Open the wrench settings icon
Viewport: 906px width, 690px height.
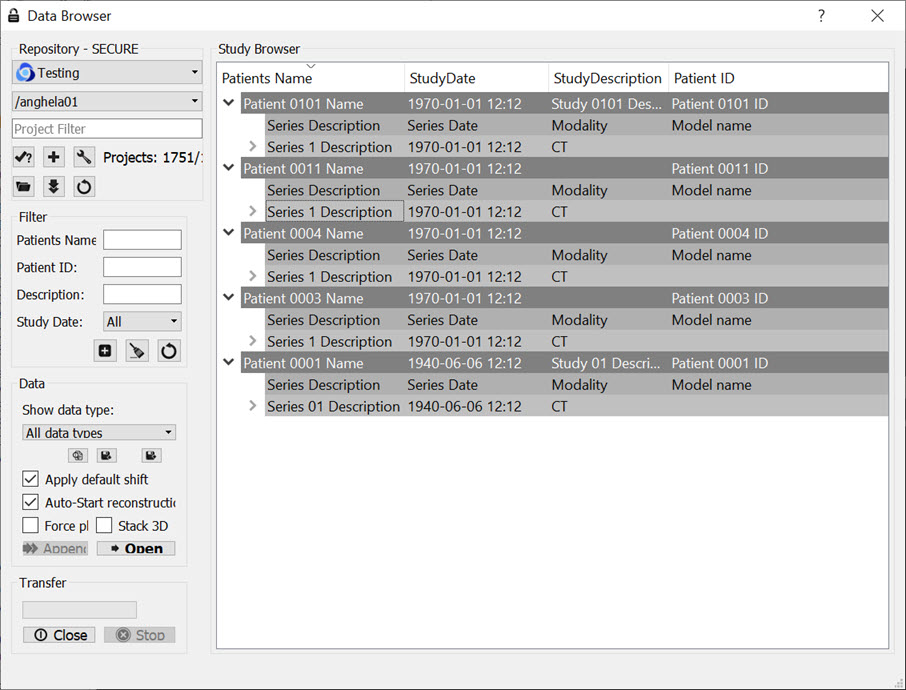point(84,157)
